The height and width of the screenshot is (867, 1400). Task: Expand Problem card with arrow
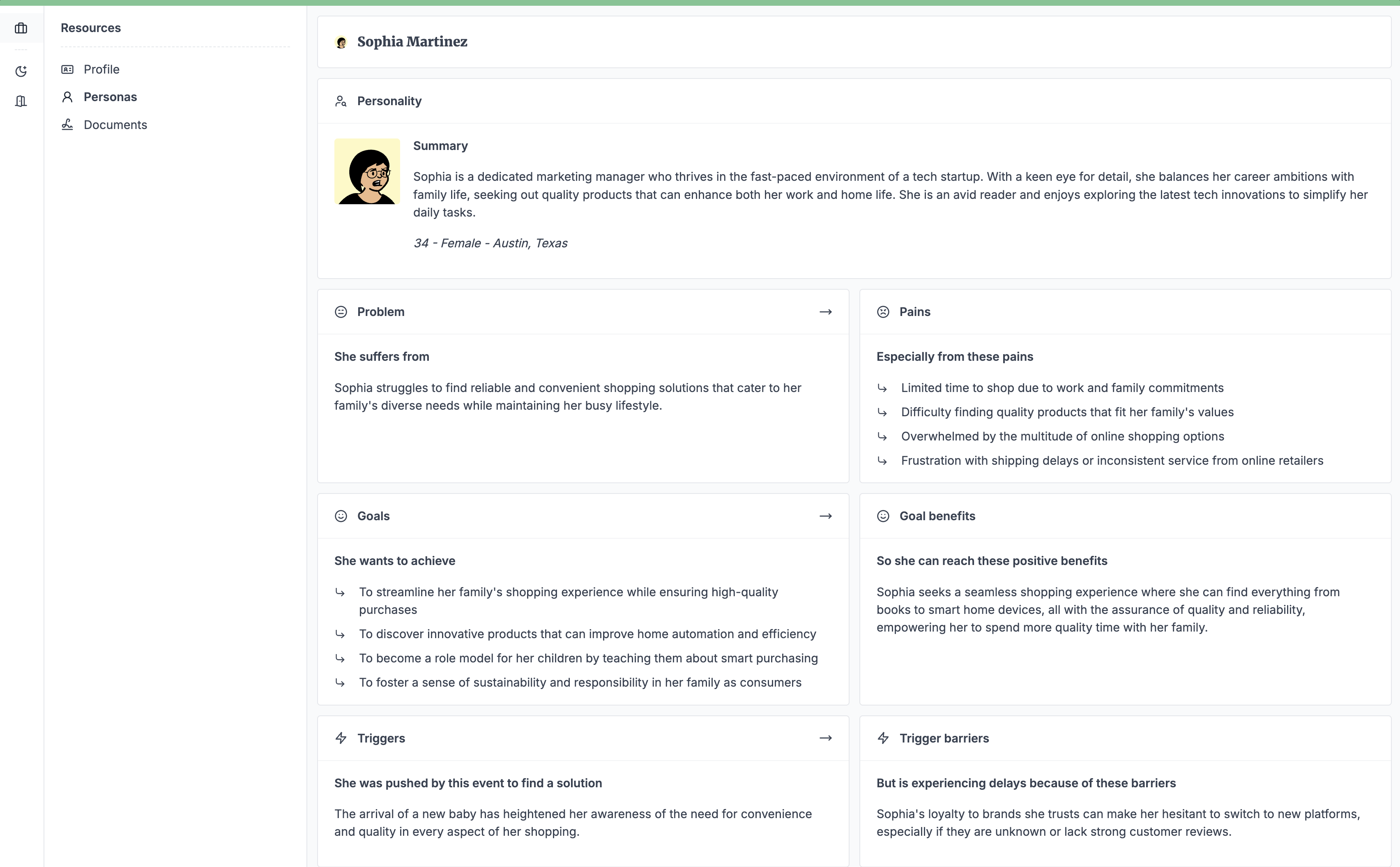pyautogui.click(x=826, y=312)
